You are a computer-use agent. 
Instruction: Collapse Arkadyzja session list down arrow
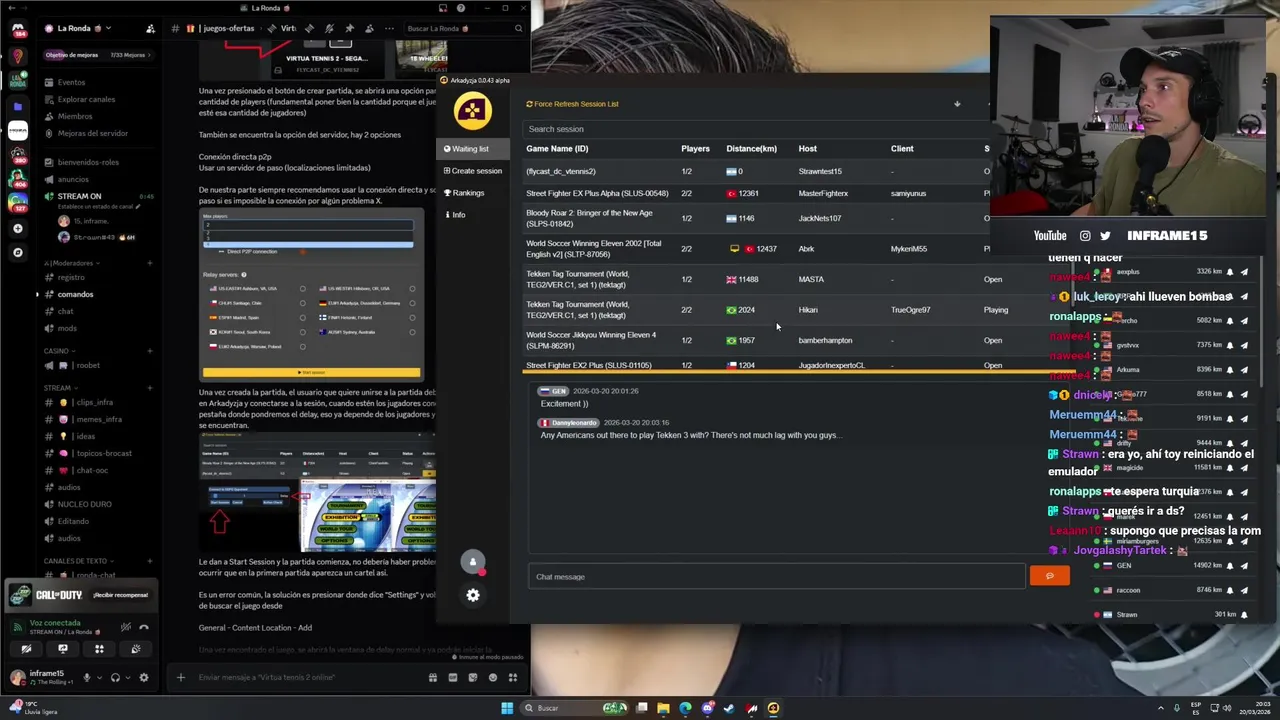(957, 104)
